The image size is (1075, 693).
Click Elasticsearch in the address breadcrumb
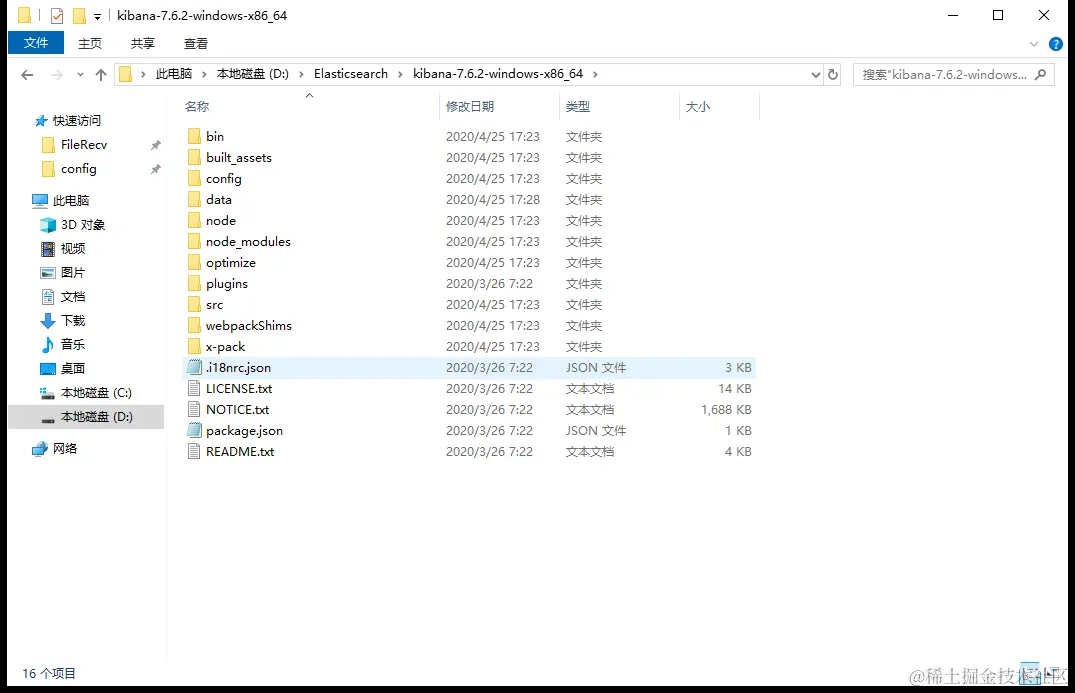point(350,74)
